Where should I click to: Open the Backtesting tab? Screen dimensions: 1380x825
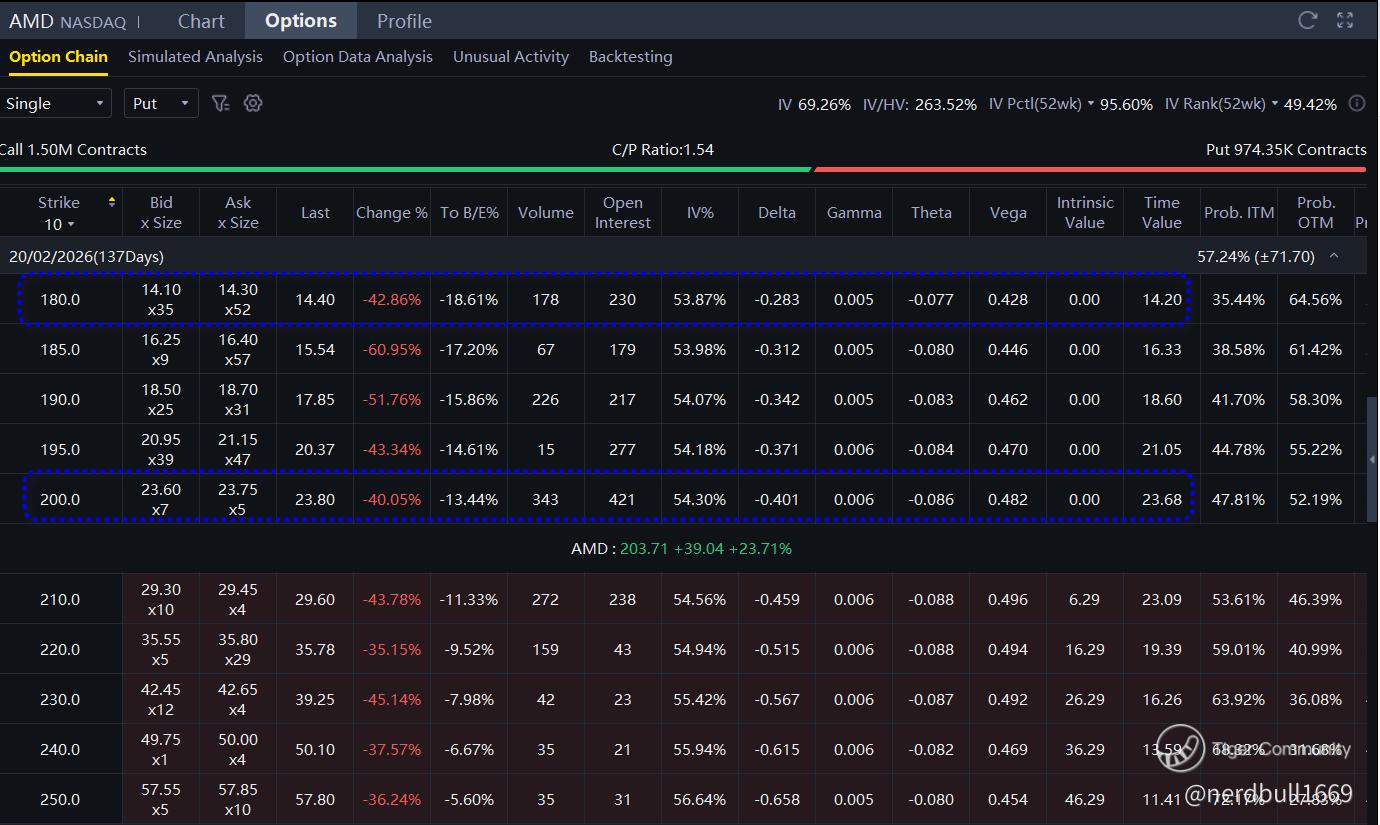click(x=630, y=57)
